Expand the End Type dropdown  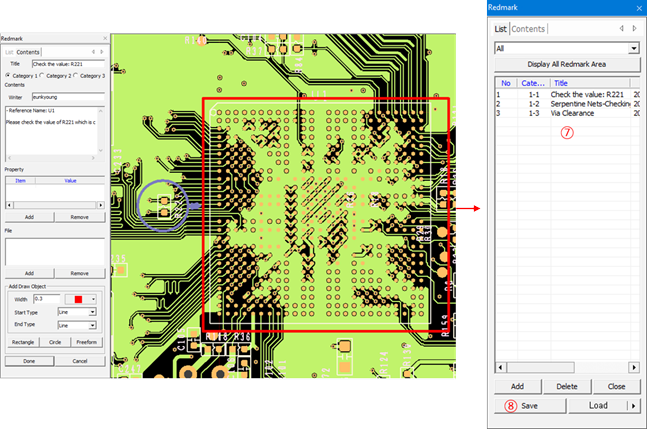(x=91, y=325)
